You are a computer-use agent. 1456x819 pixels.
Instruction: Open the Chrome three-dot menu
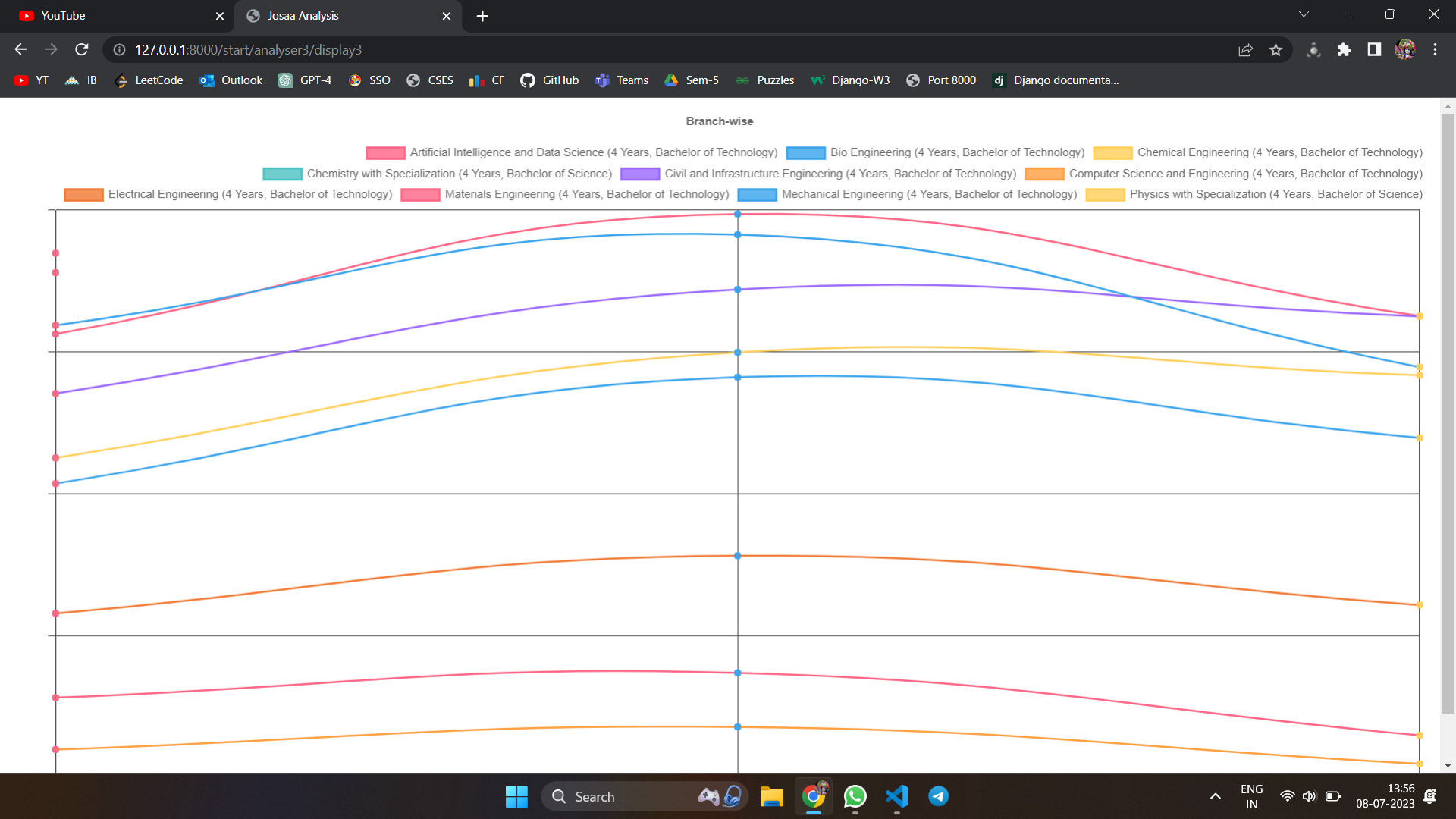(x=1435, y=49)
